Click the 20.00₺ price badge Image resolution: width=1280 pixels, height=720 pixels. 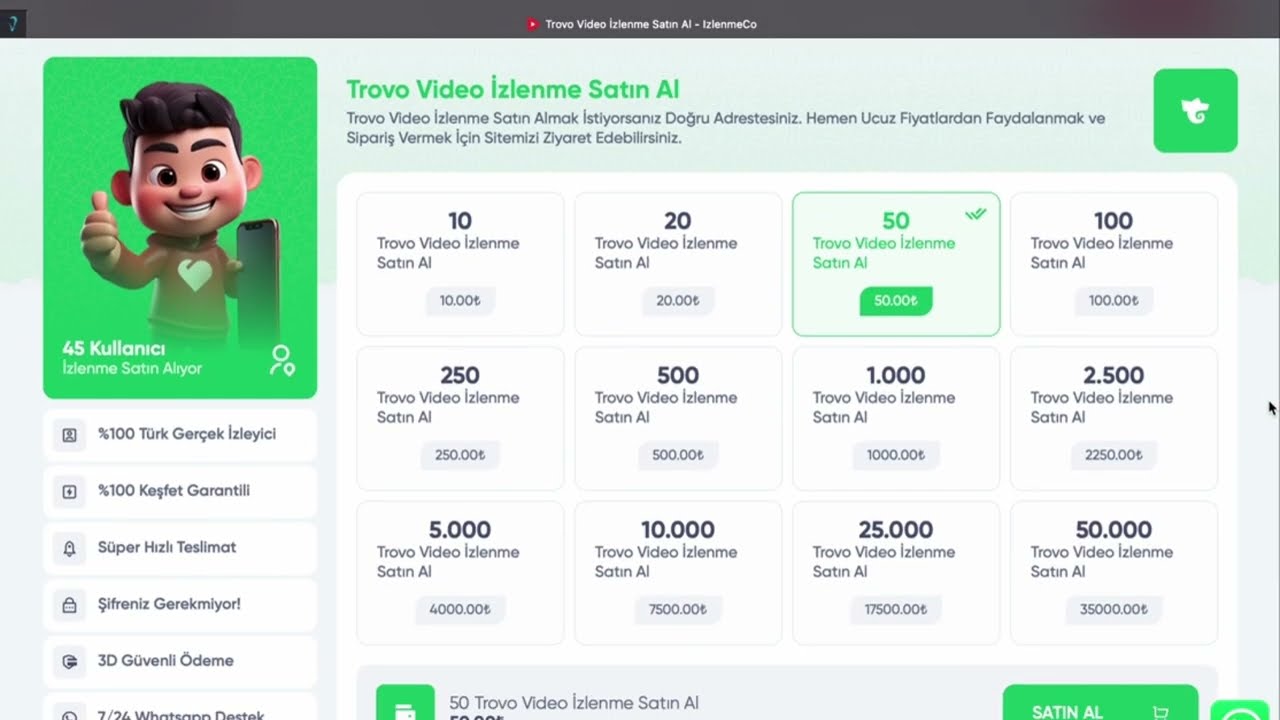tap(678, 300)
